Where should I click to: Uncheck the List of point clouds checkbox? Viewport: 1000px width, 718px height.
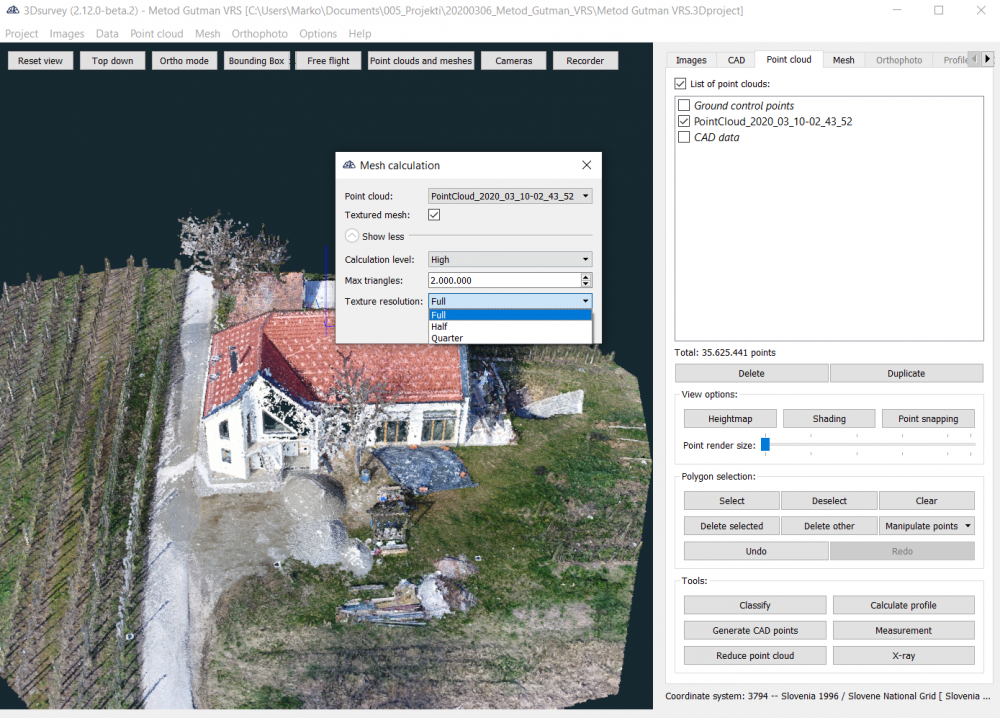(x=681, y=84)
